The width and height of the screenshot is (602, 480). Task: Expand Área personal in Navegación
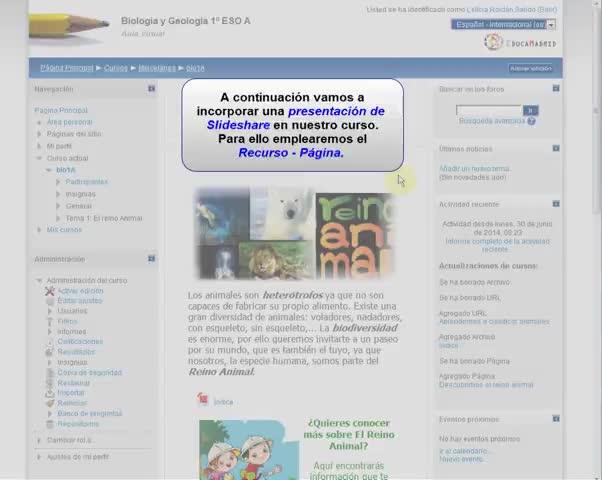[39, 122]
